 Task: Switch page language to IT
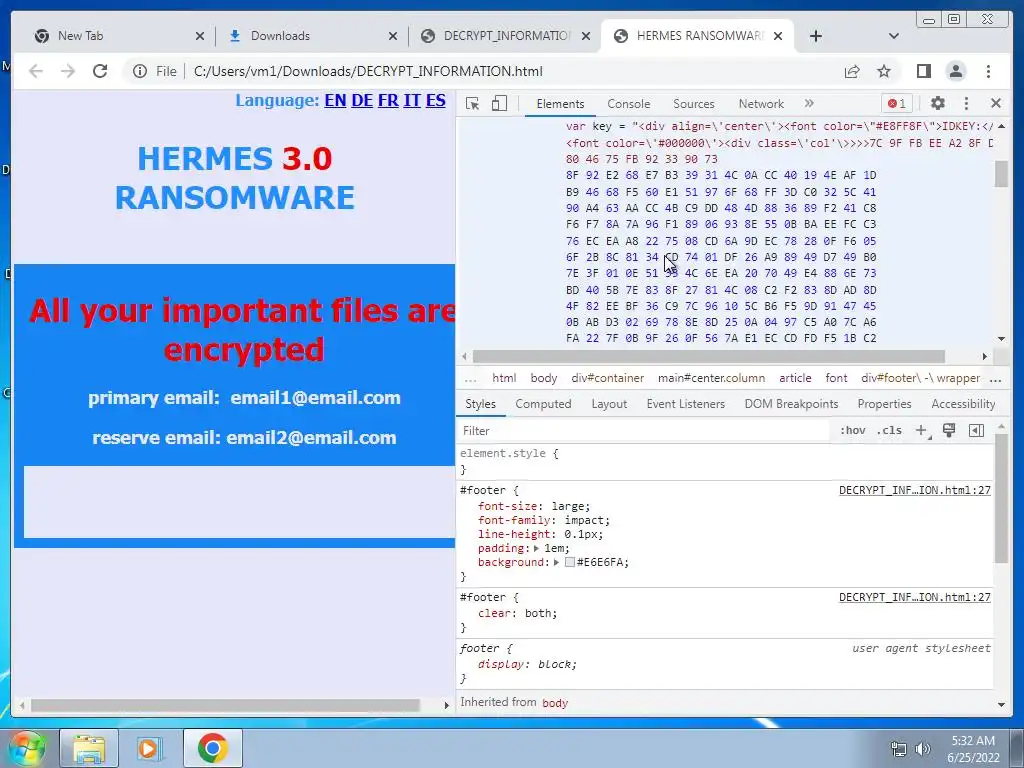click(x=411, y=101)
